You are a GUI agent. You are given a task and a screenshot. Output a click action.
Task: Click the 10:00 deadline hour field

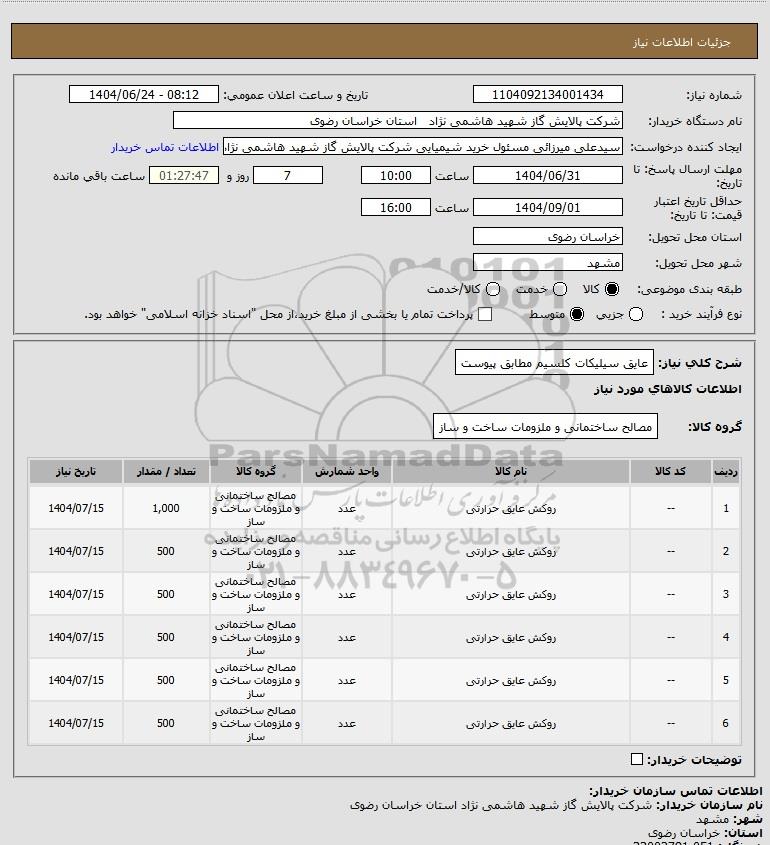(396, 176)
